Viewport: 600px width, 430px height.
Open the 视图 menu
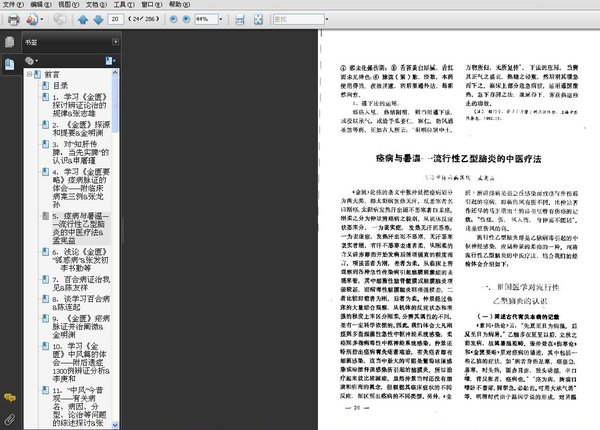pos(68,5)
